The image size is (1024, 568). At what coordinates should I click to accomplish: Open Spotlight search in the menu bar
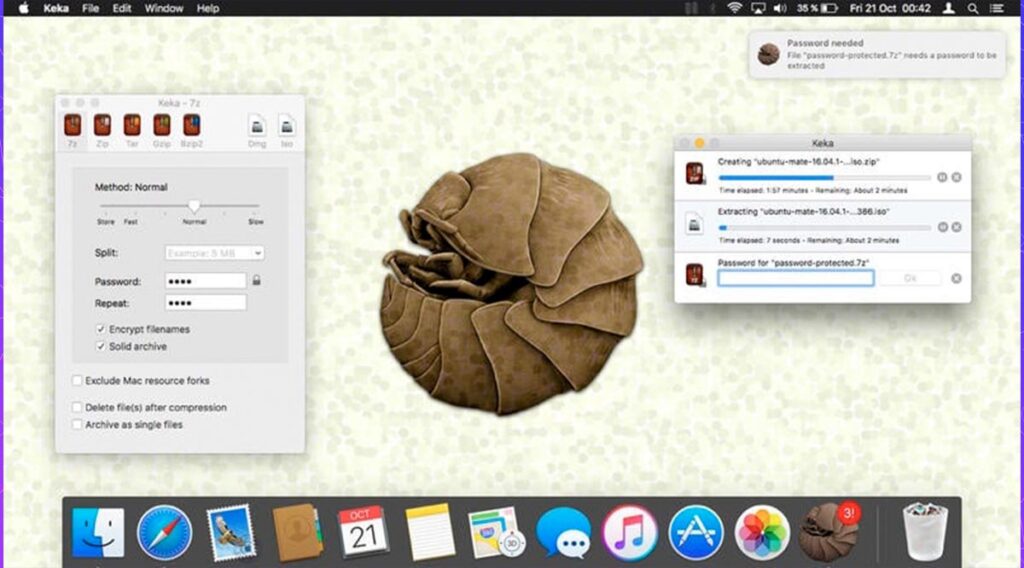tap(972, 8)
